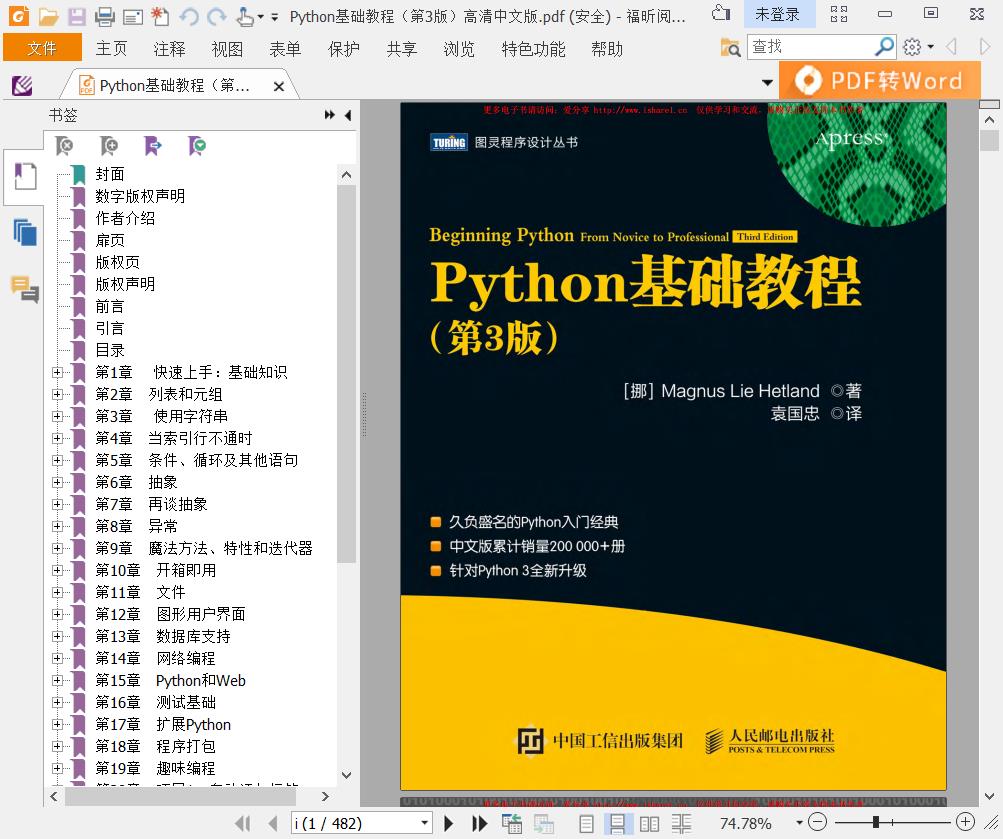Expand the 第9章 魔法方法 bookmark node
The height and width of the screenshot is (839, 1003).
click(x=58, y=549)
